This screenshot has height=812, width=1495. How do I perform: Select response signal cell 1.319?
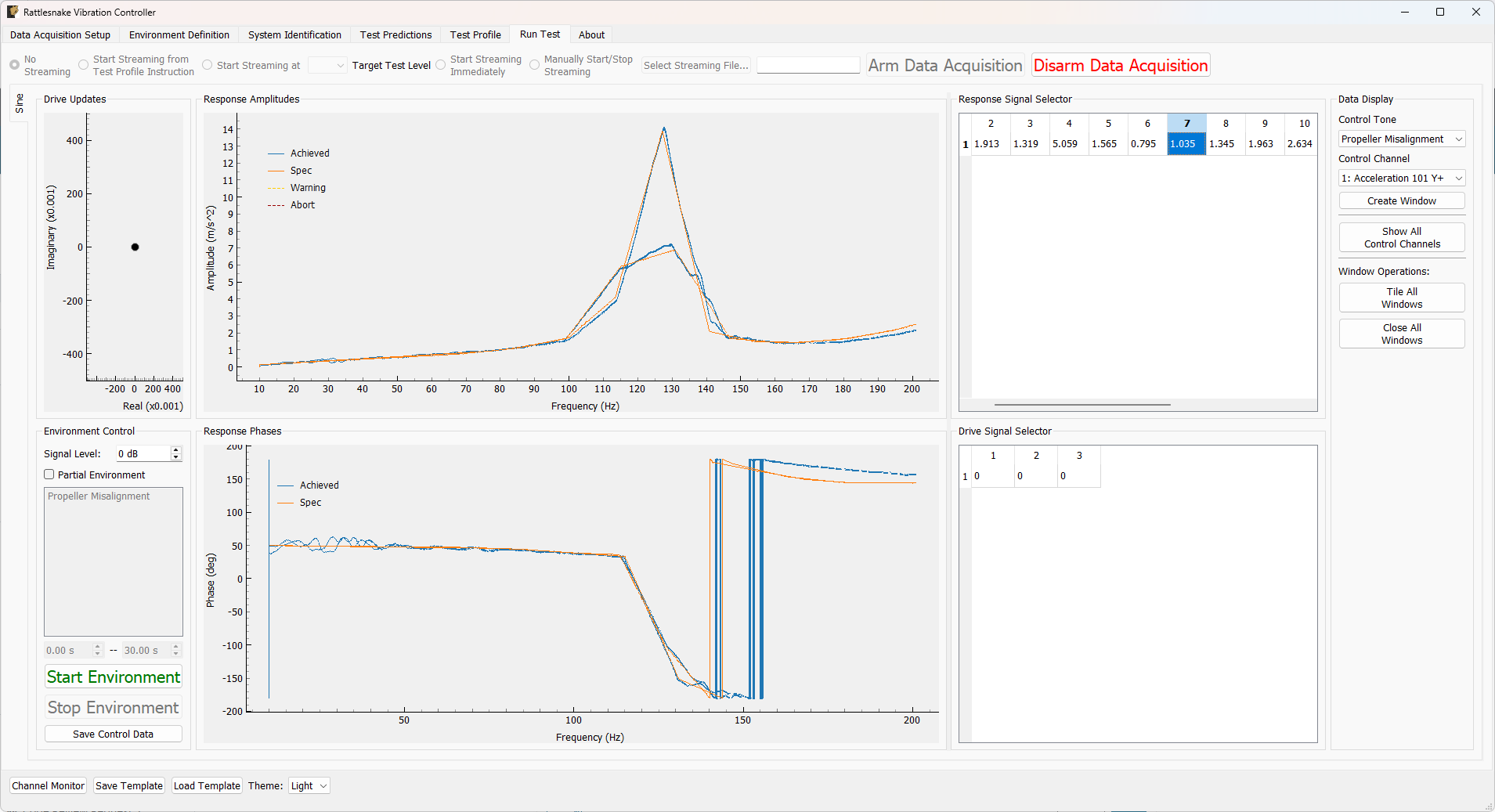coord(1030,144)
